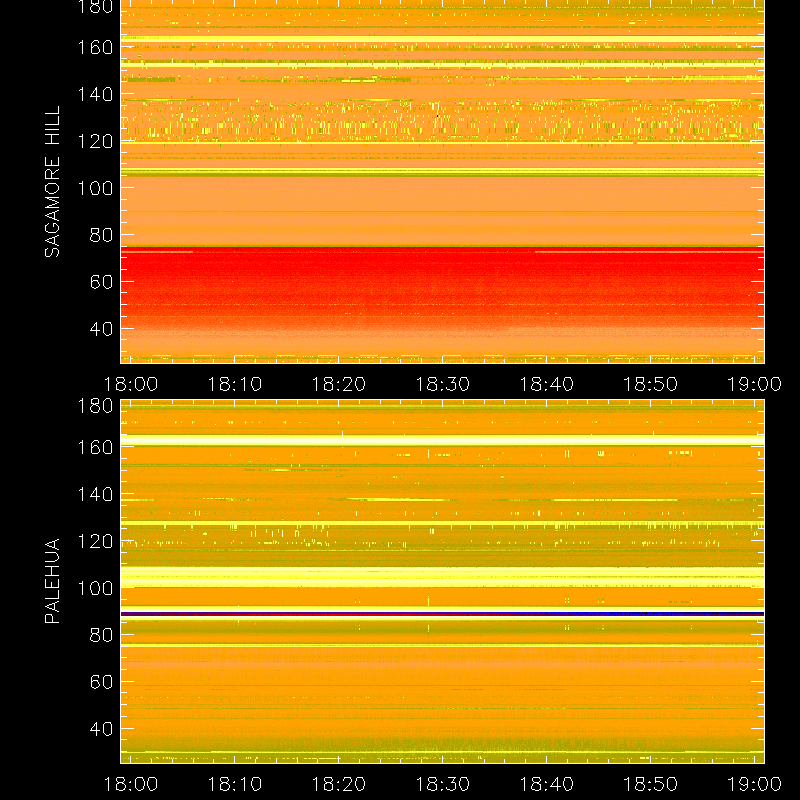The image size is (800, 800).
Task: Click 19:00 under the Sagamore Hill plot
Action: [x=754, y=384]
